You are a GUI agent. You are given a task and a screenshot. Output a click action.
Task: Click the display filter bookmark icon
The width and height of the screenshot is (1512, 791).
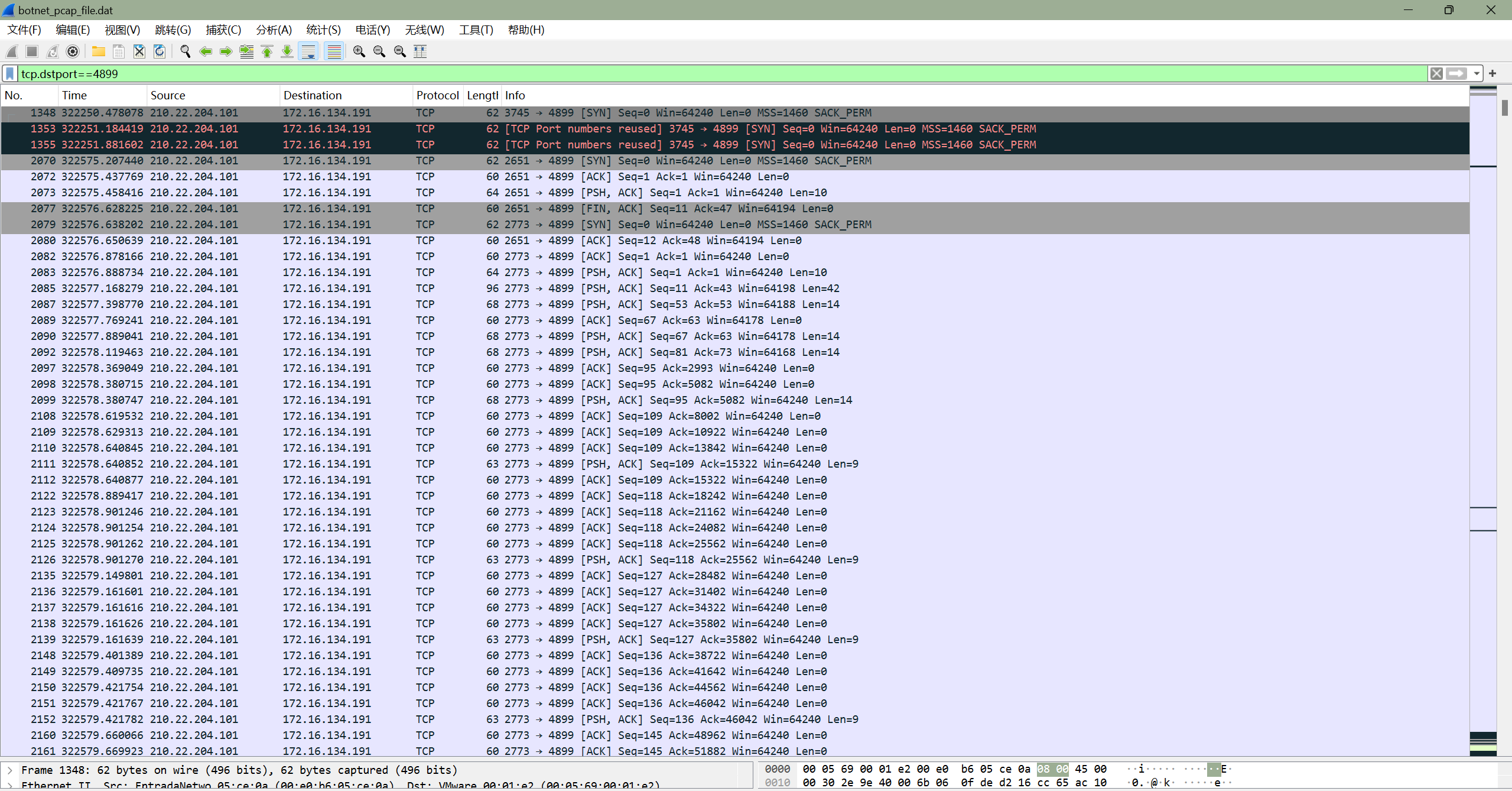pyautogui.click(x=10, y=73)
